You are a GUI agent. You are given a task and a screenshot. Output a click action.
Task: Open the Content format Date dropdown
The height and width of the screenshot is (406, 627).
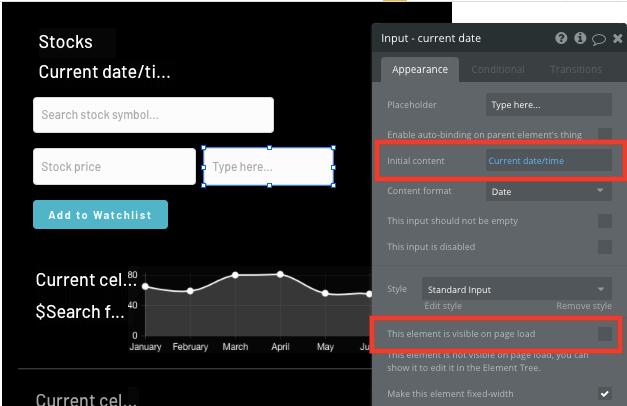[549, 191]
